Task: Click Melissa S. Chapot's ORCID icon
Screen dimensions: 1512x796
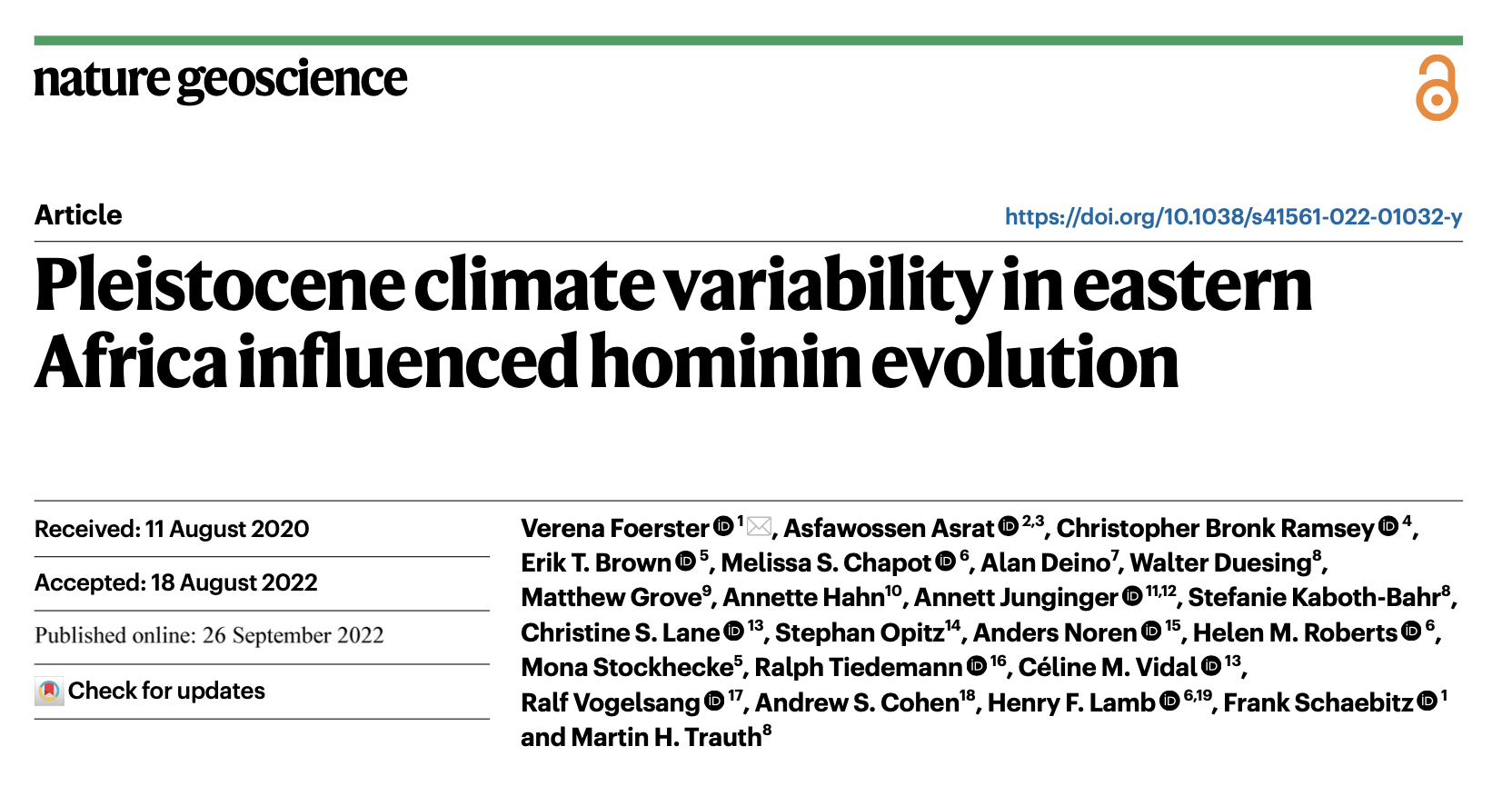Action: pyautogui.click(x=946, y=562)
